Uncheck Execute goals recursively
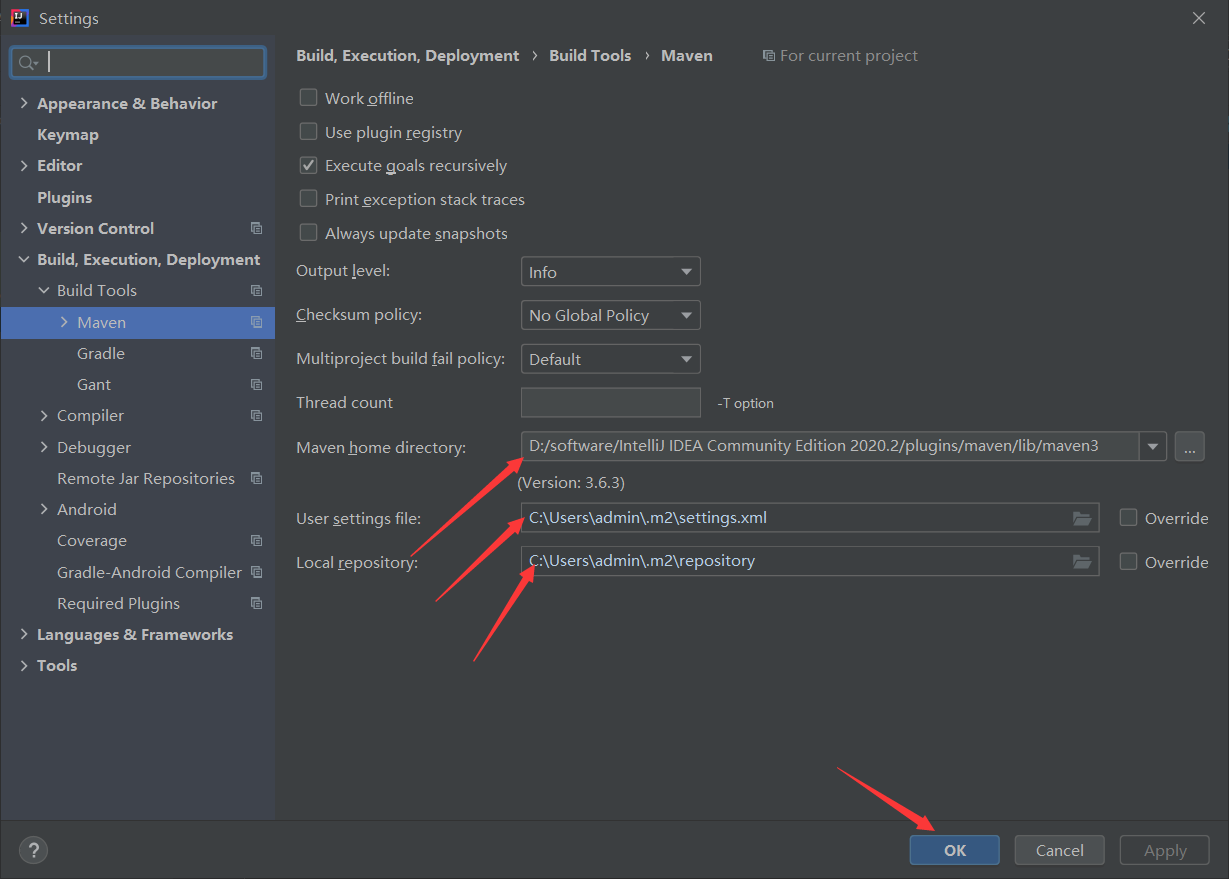This screenshot has width=1229, height=879. click(x=309, y=165)
